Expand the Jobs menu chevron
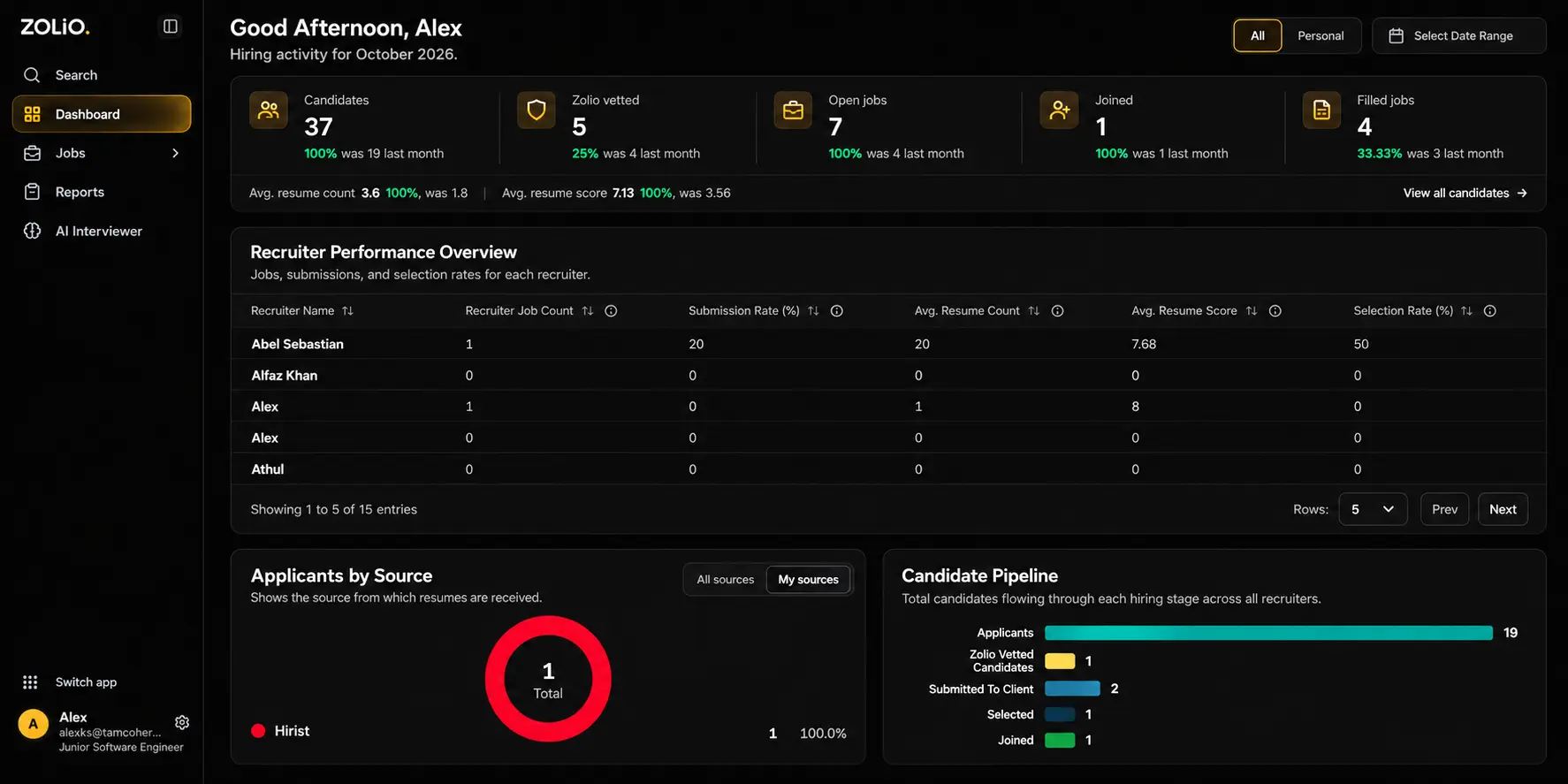 (x=175, y=153)
